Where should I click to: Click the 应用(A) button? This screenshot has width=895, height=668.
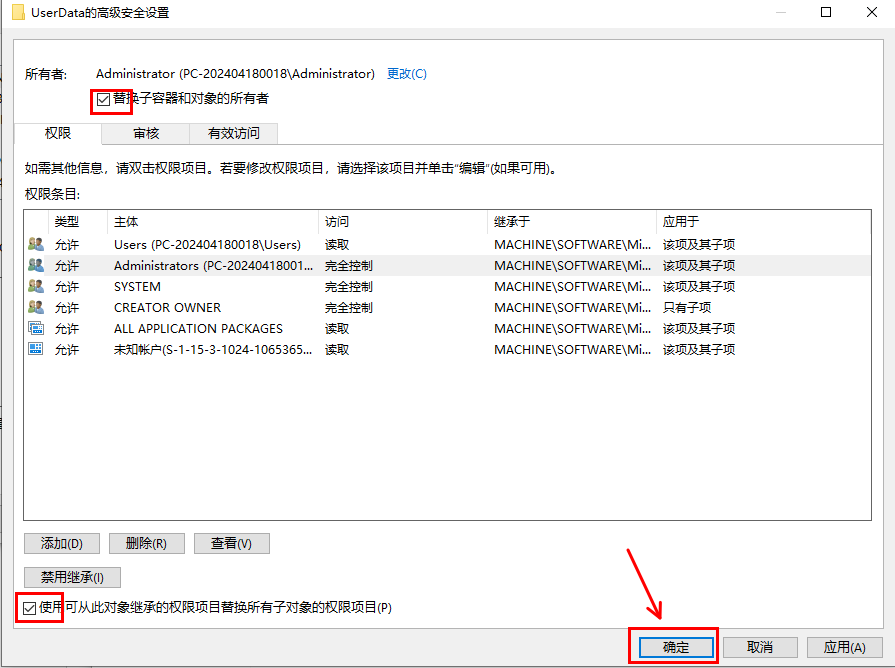point(844,647)
